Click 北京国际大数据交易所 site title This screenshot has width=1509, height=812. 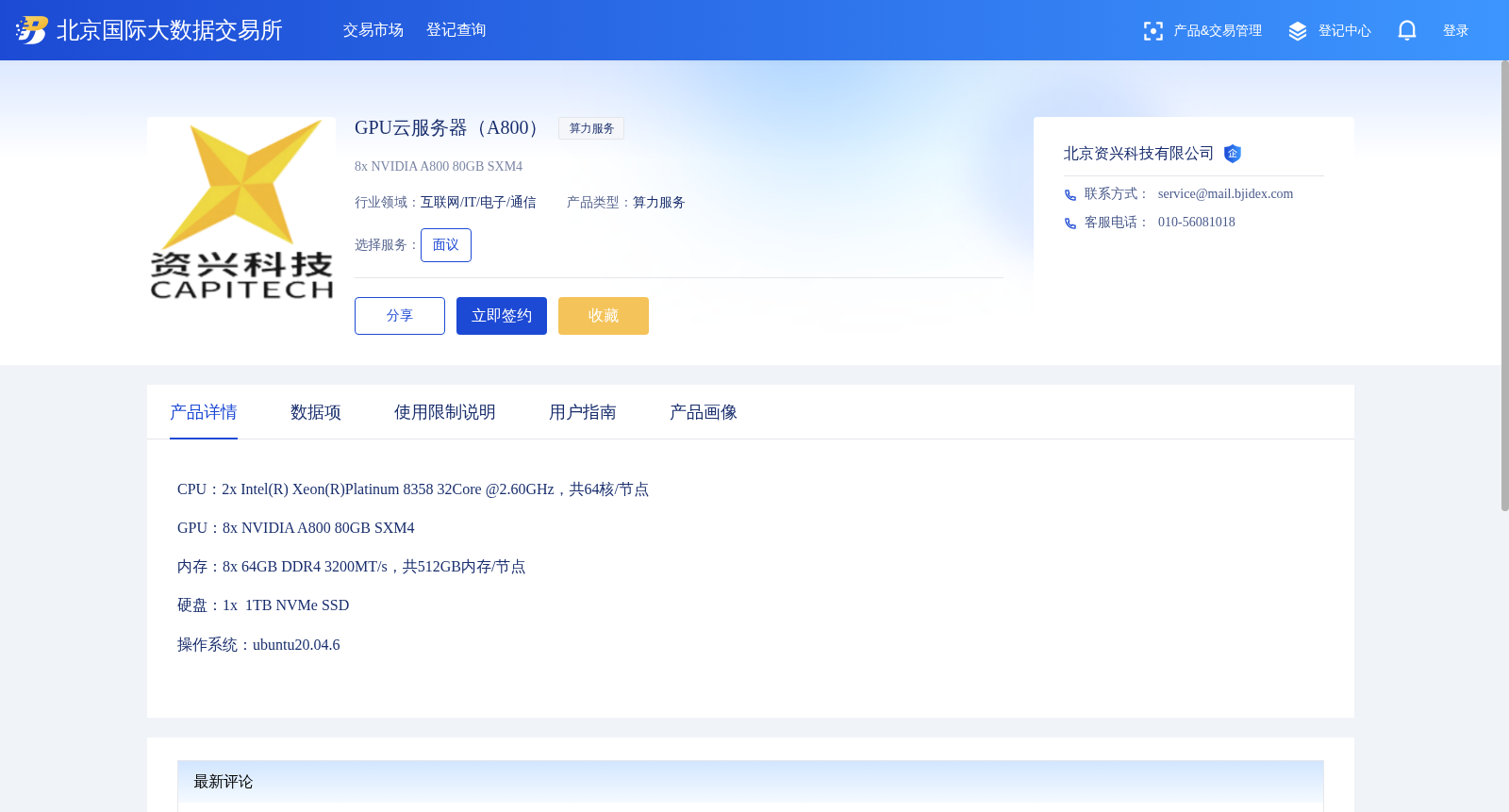[170, 30]
